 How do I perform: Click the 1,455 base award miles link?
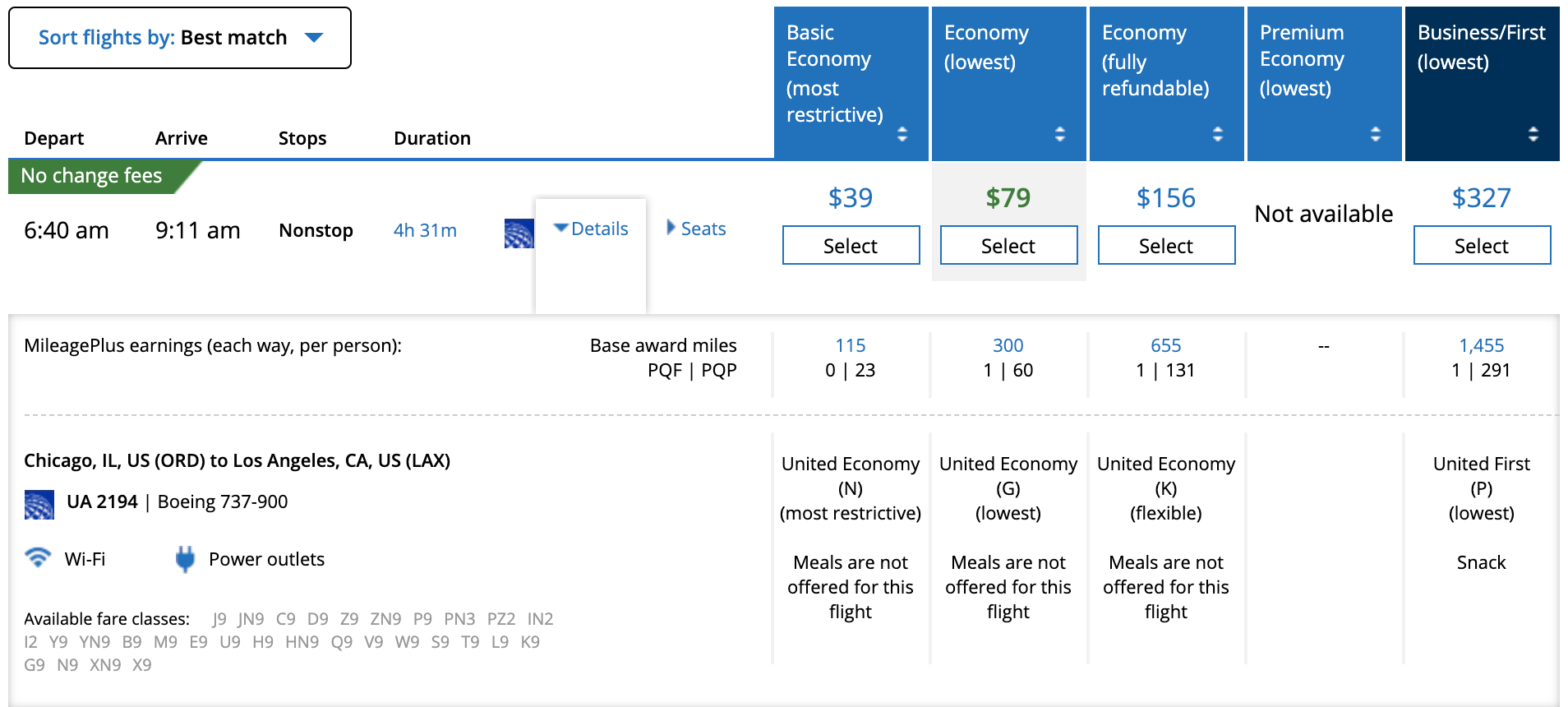[1481, 345]
